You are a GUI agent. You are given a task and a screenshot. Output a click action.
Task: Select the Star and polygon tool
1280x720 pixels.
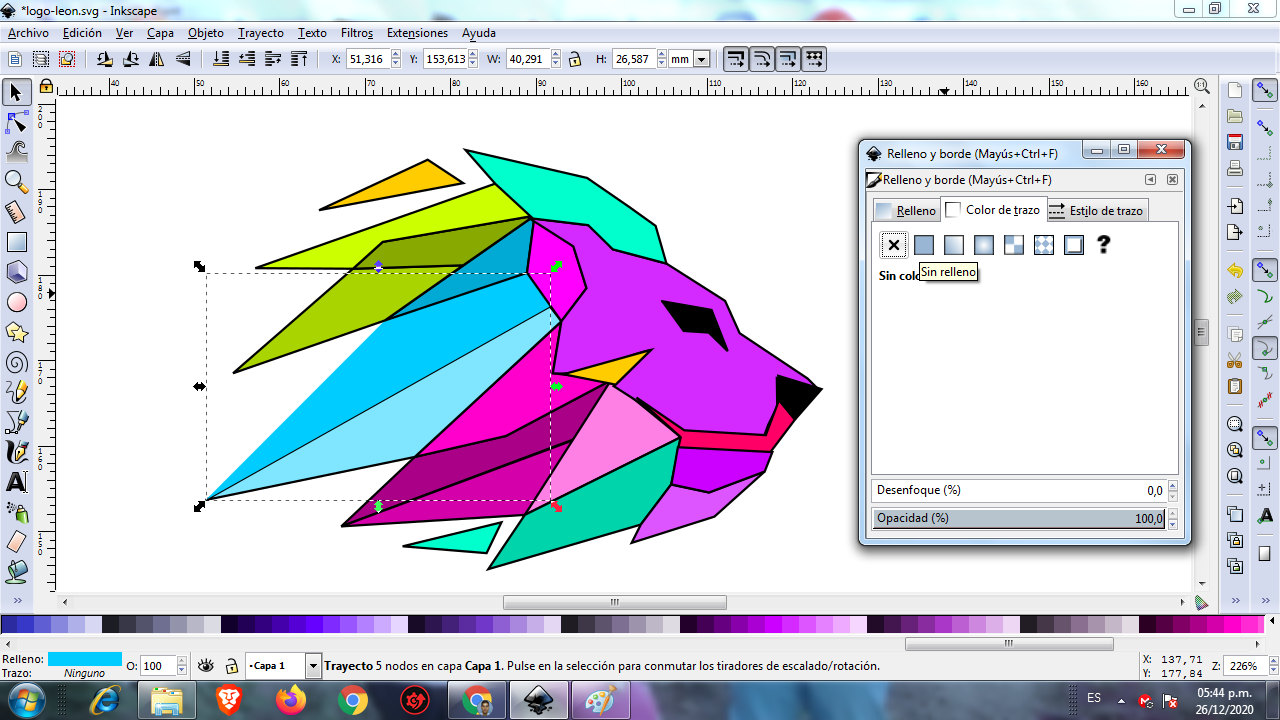[x=16, y=332]
